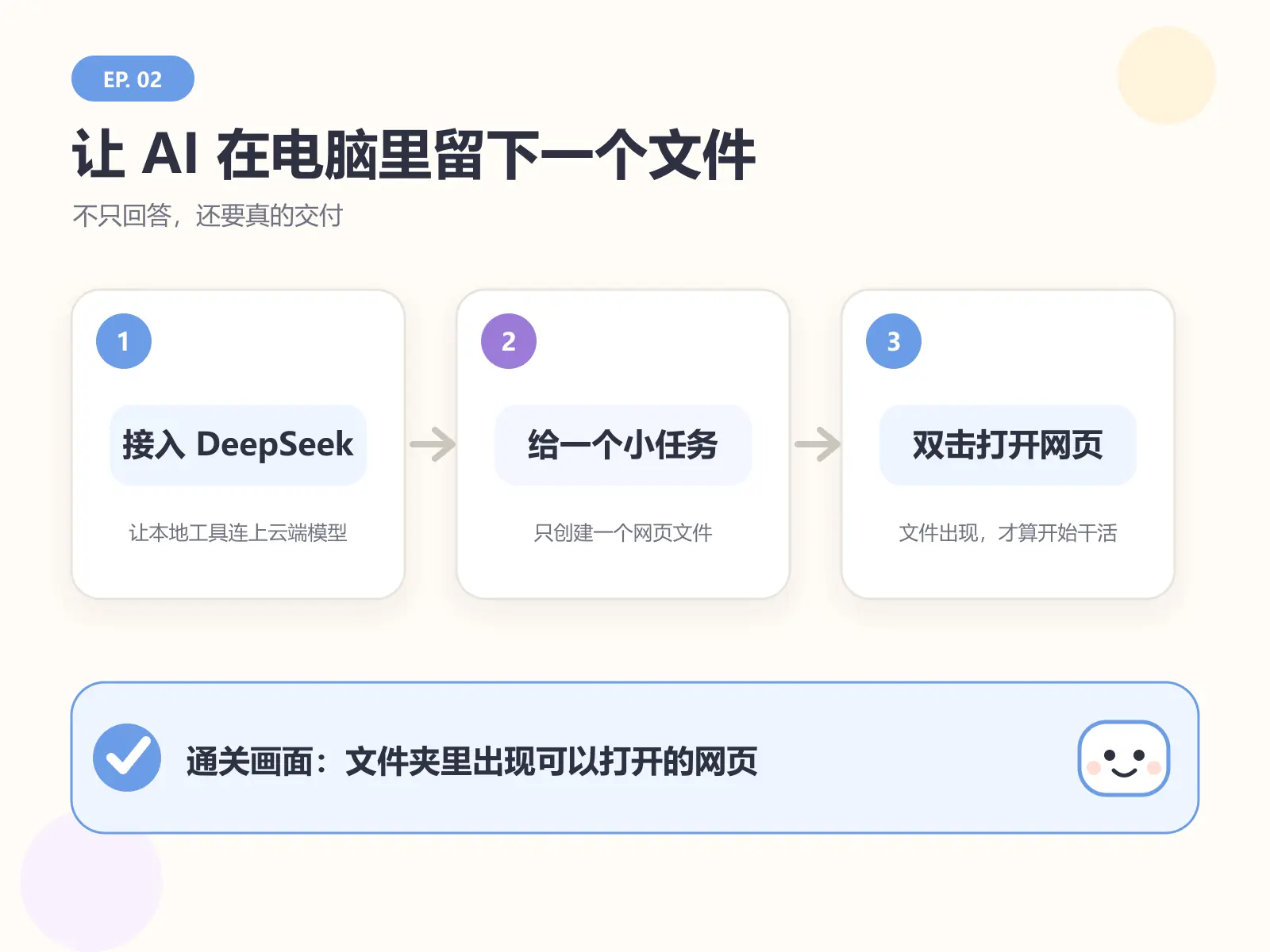This screenshot has width=1270, height=952.
Task: Click the purple step 2 circle
Action: point(509,341)
